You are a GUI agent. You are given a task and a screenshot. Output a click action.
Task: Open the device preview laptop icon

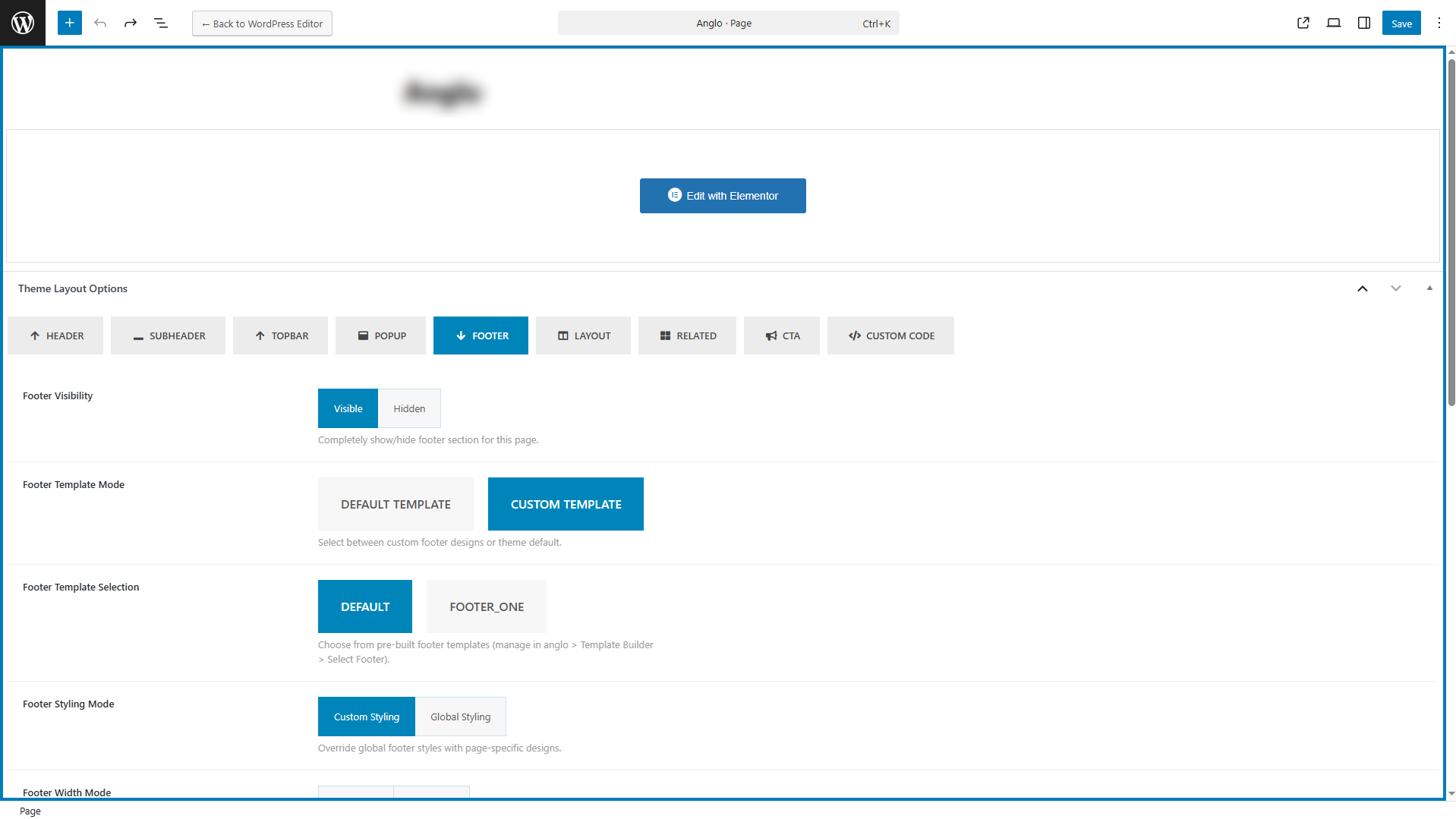tap(1334, 23)
